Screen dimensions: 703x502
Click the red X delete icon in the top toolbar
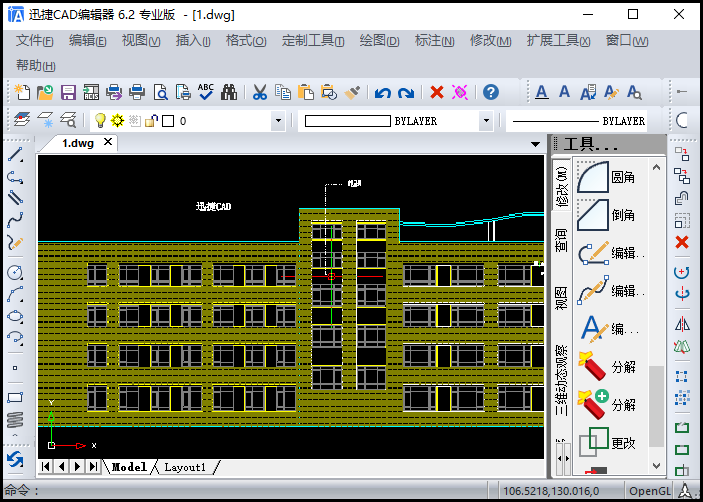(x=437, y=92)
